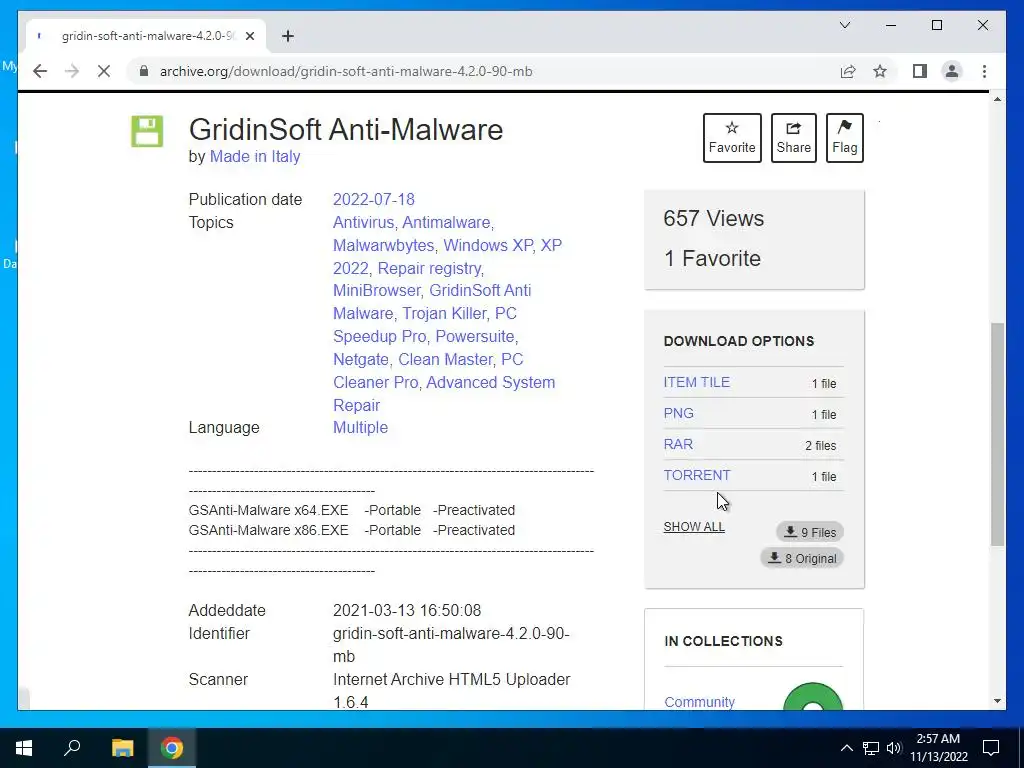Open the Powersuite topic link
The image size is (1024, 768).
(474, 336)
